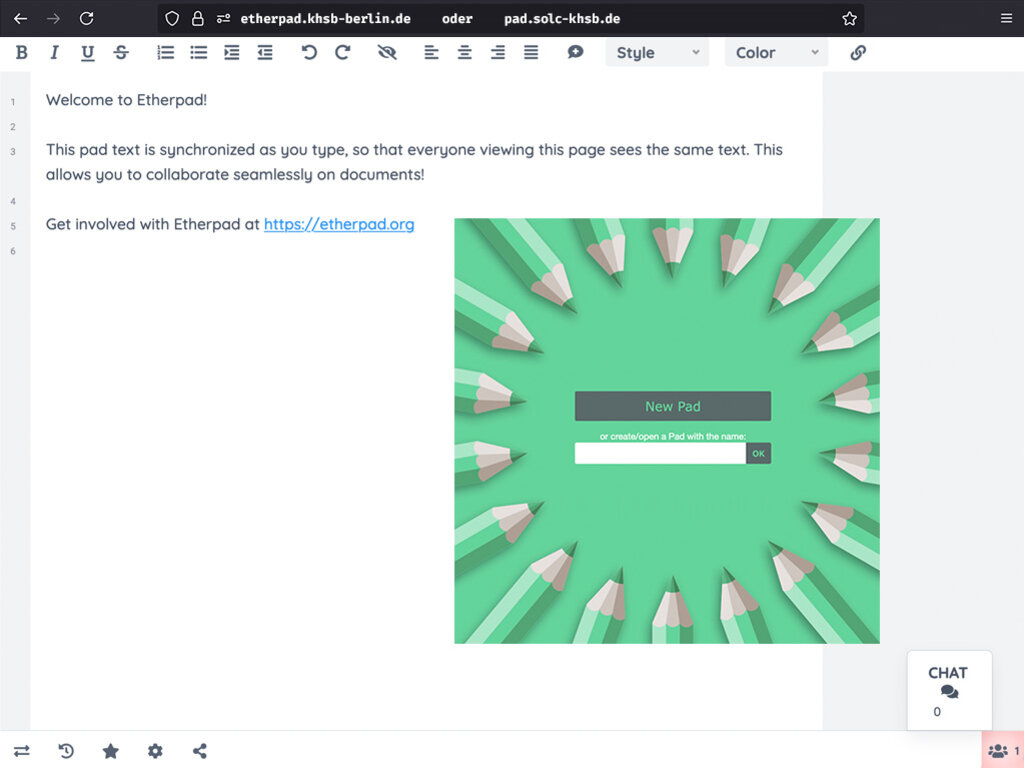1024x768 pixels.
Task: Clear authorship colors with crossed-eye icon
Action: (387, 53)
